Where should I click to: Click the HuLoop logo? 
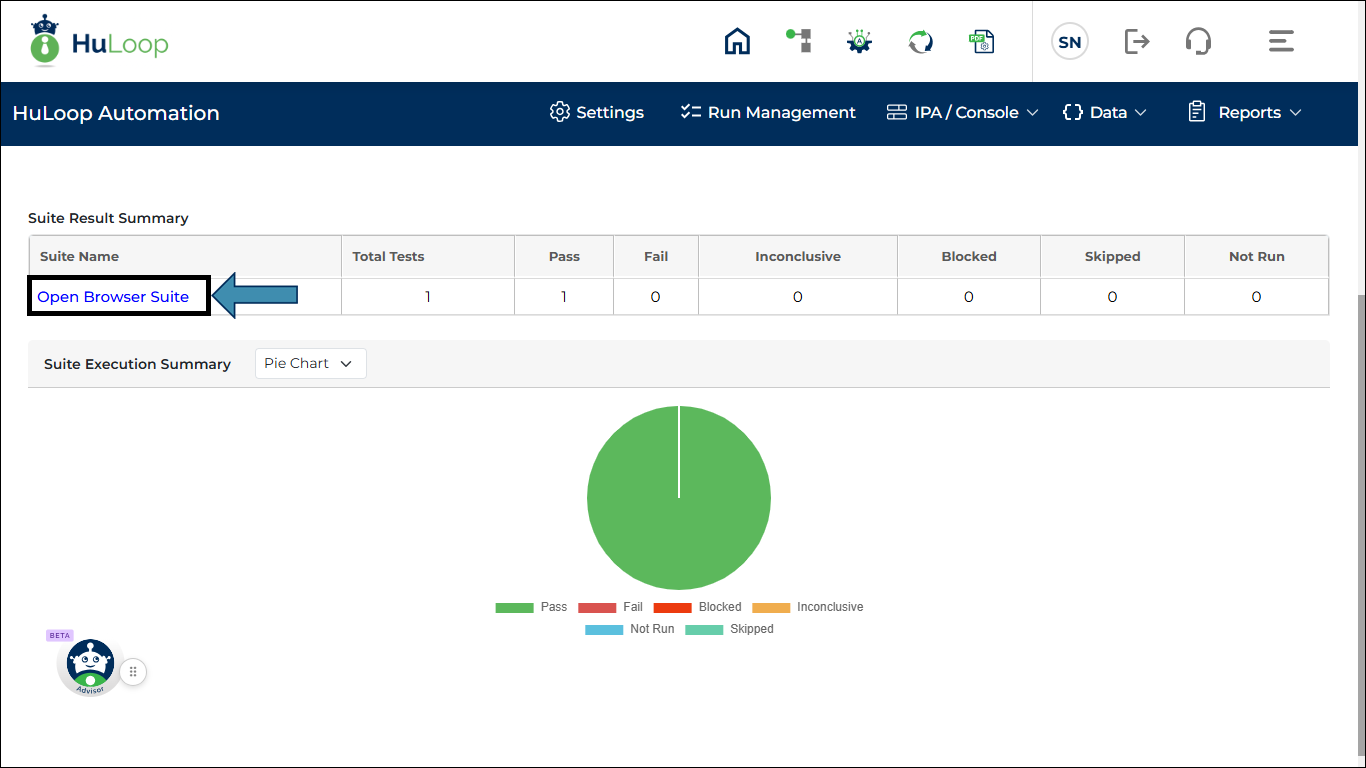click(99, 41)
